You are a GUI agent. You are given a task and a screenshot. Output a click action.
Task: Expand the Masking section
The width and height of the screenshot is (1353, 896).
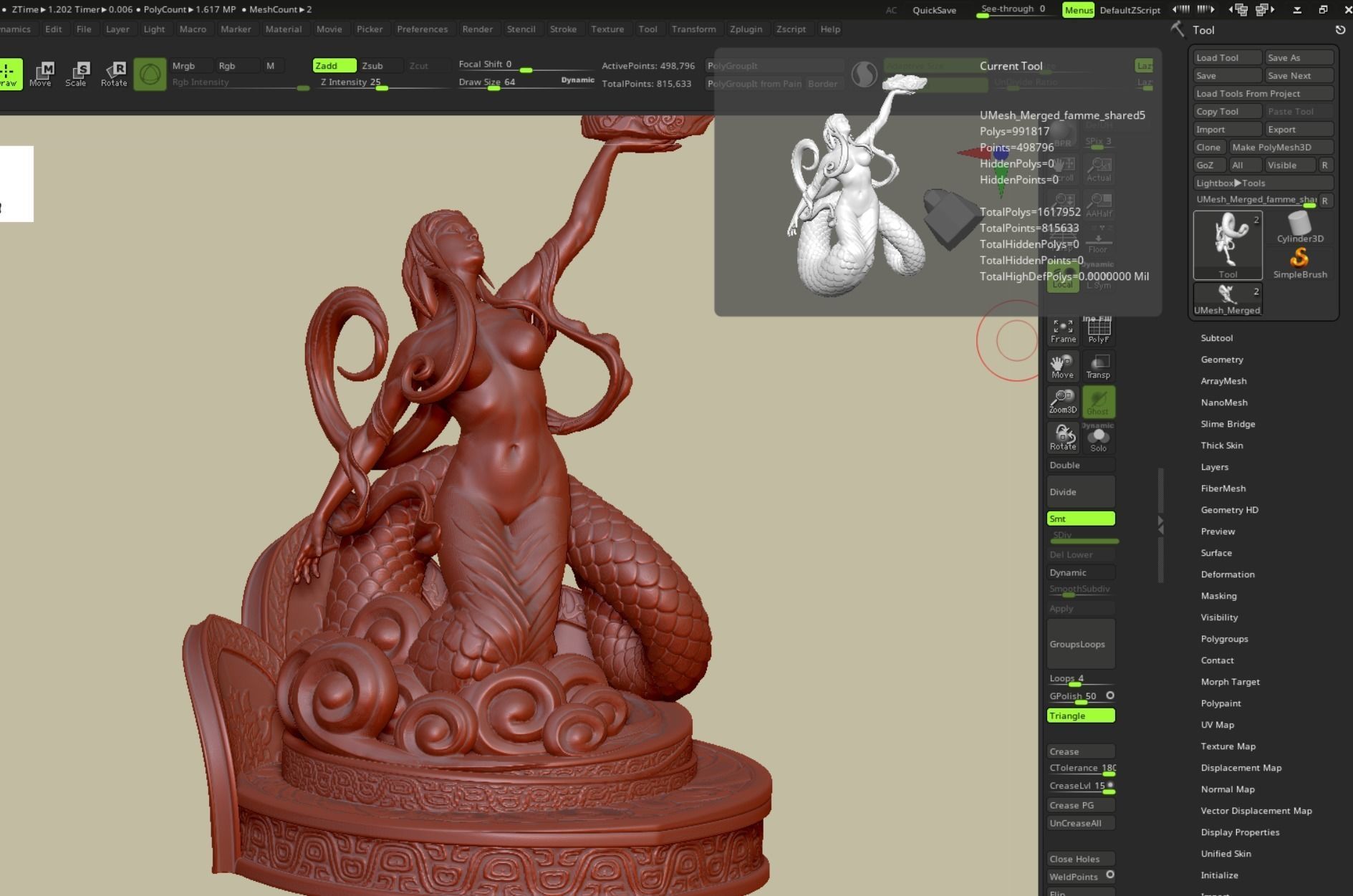coord(1218,596)
